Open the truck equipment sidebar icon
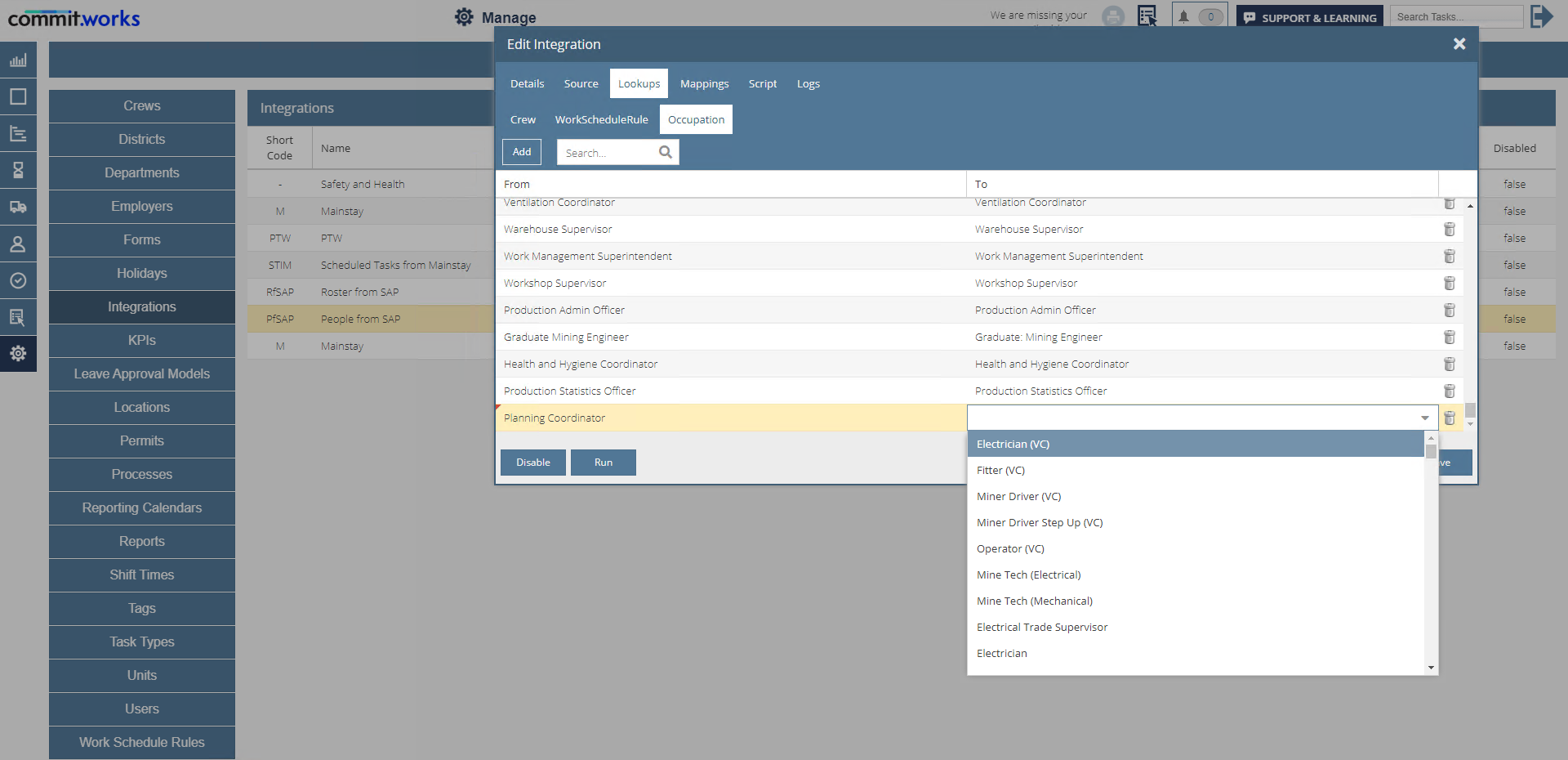This screenshot has height=760, width=1568. click(18, 207)
